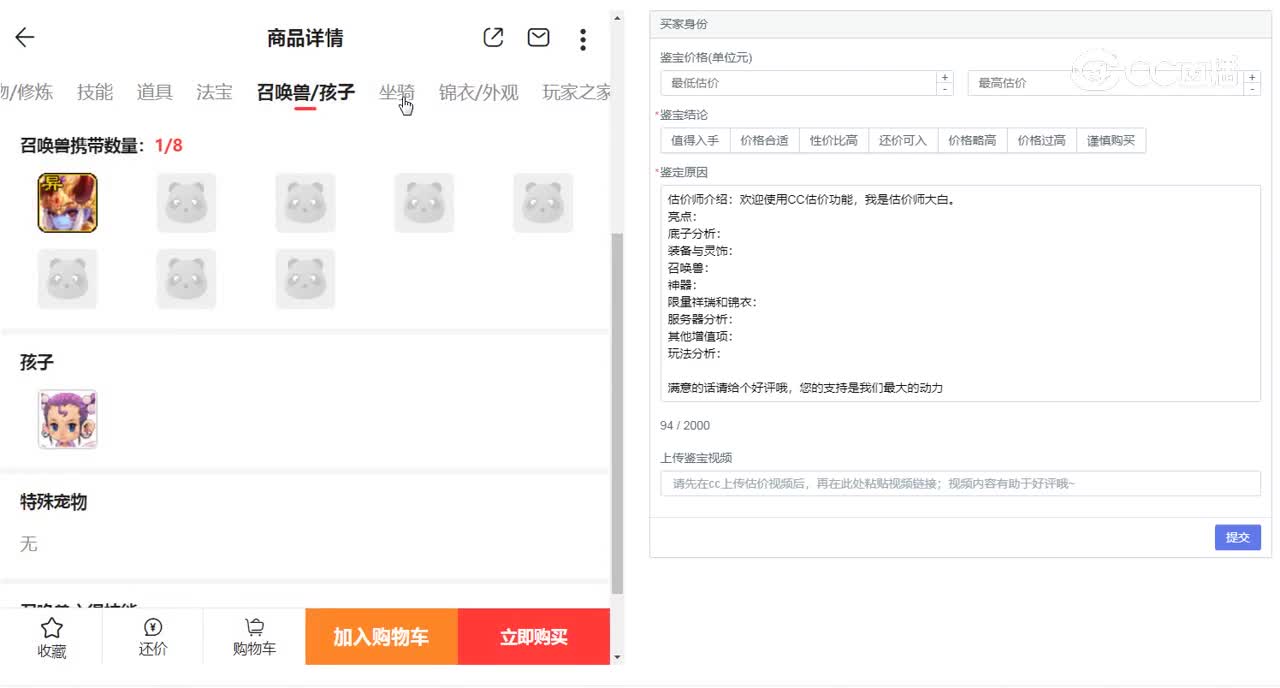The width and height of the screenshot is (1280, 688).
Task: Open the mail message icon
Action: pos(538,38)
